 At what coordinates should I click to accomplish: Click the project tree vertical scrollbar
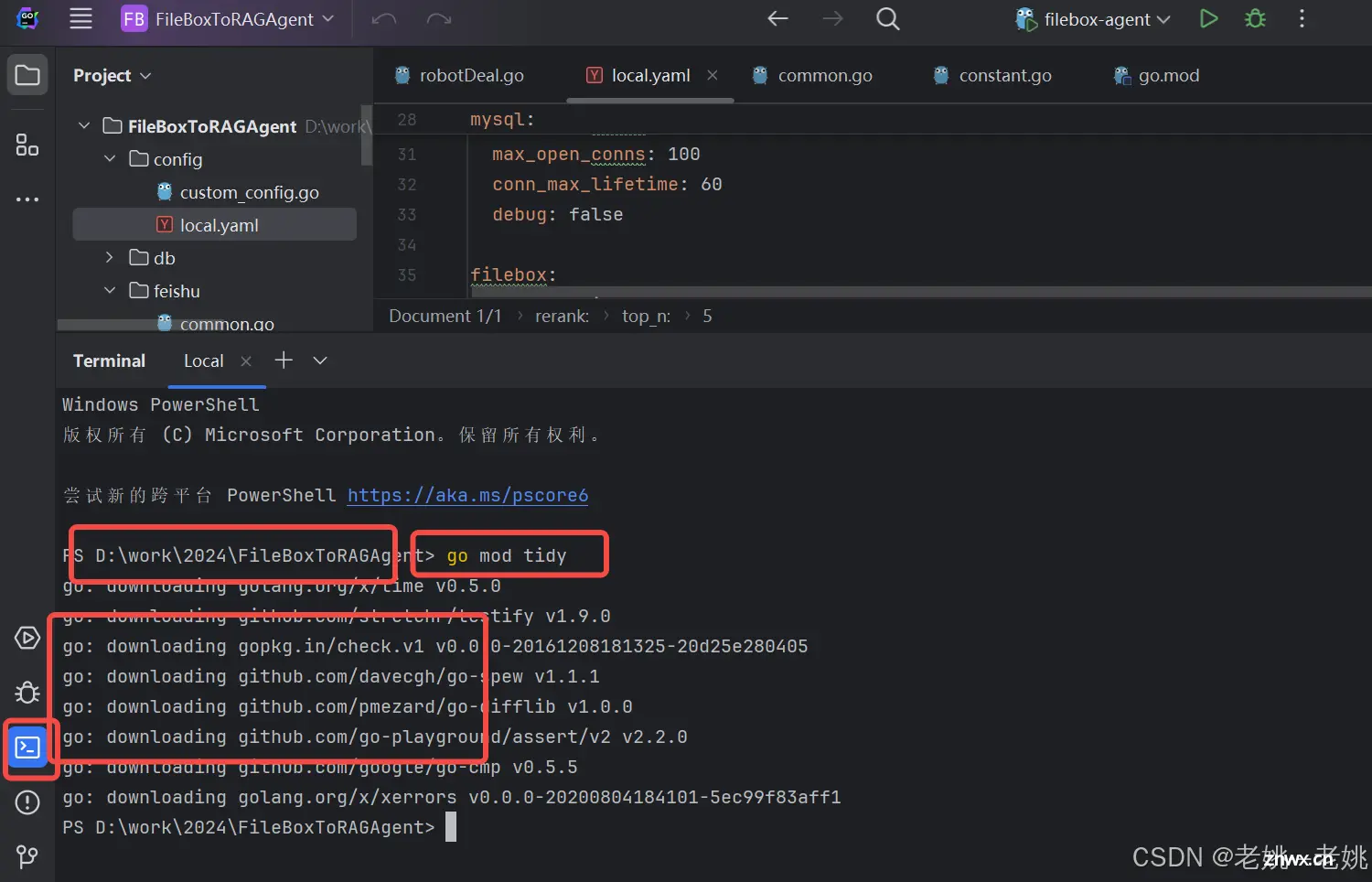(367, 134)
